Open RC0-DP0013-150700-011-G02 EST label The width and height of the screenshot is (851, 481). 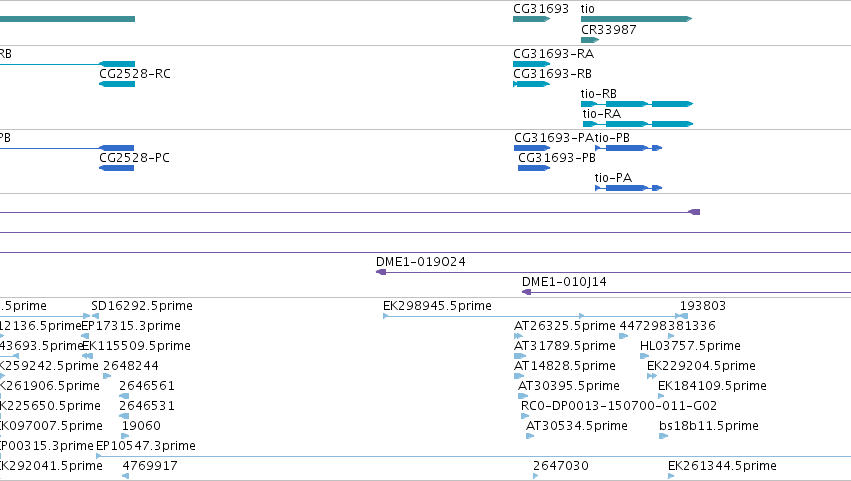click(x=619, y=407)
